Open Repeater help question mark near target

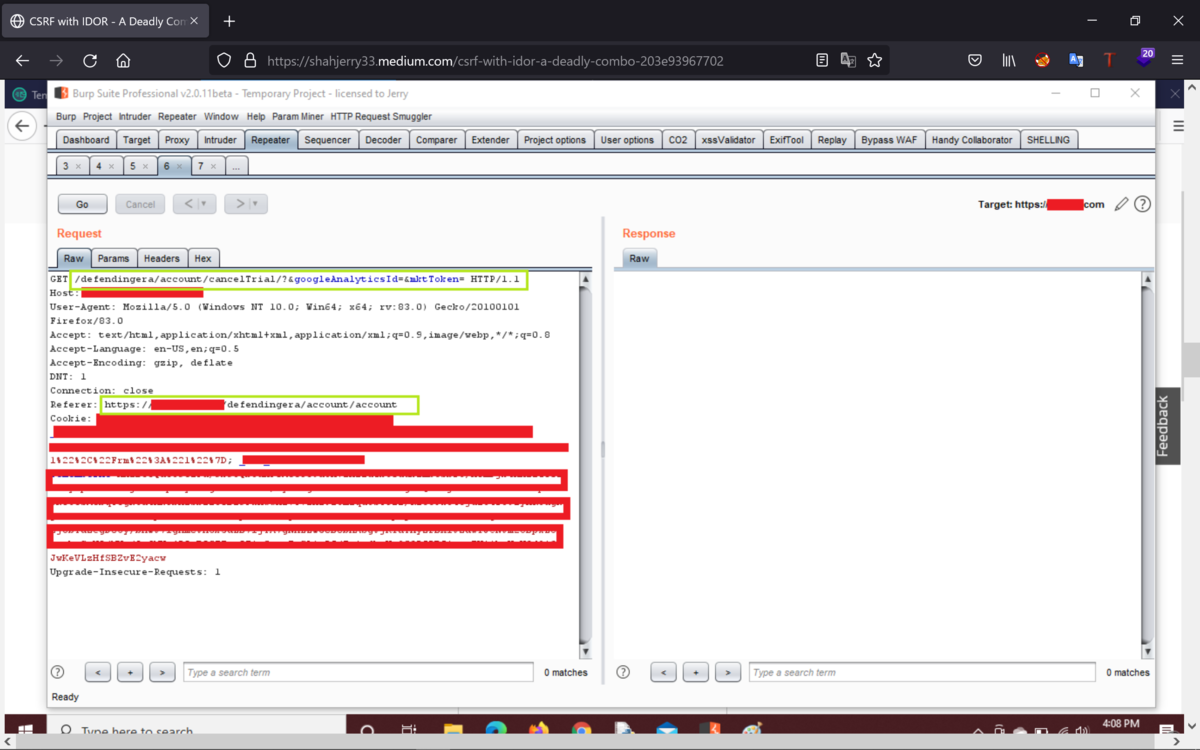click(1142, 204)
